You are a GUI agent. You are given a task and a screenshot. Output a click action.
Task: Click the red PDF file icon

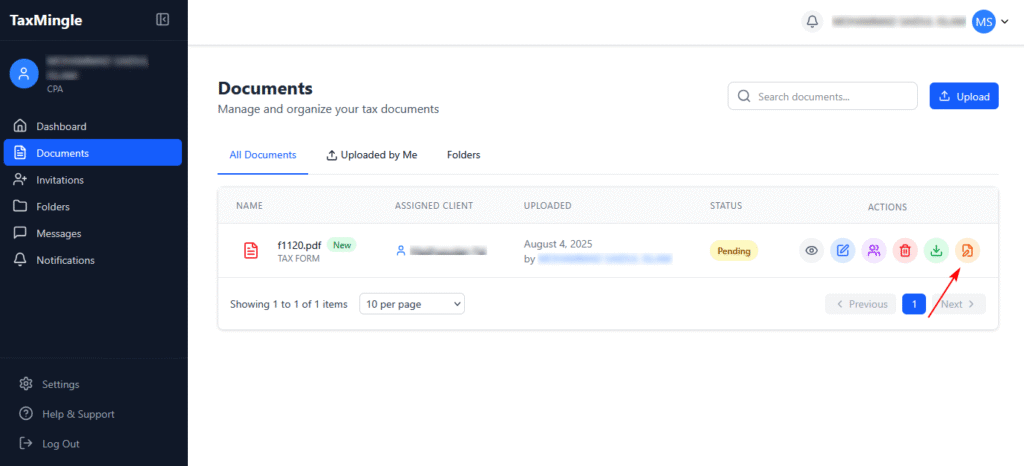pyautogui.click(x=251, y=251)
